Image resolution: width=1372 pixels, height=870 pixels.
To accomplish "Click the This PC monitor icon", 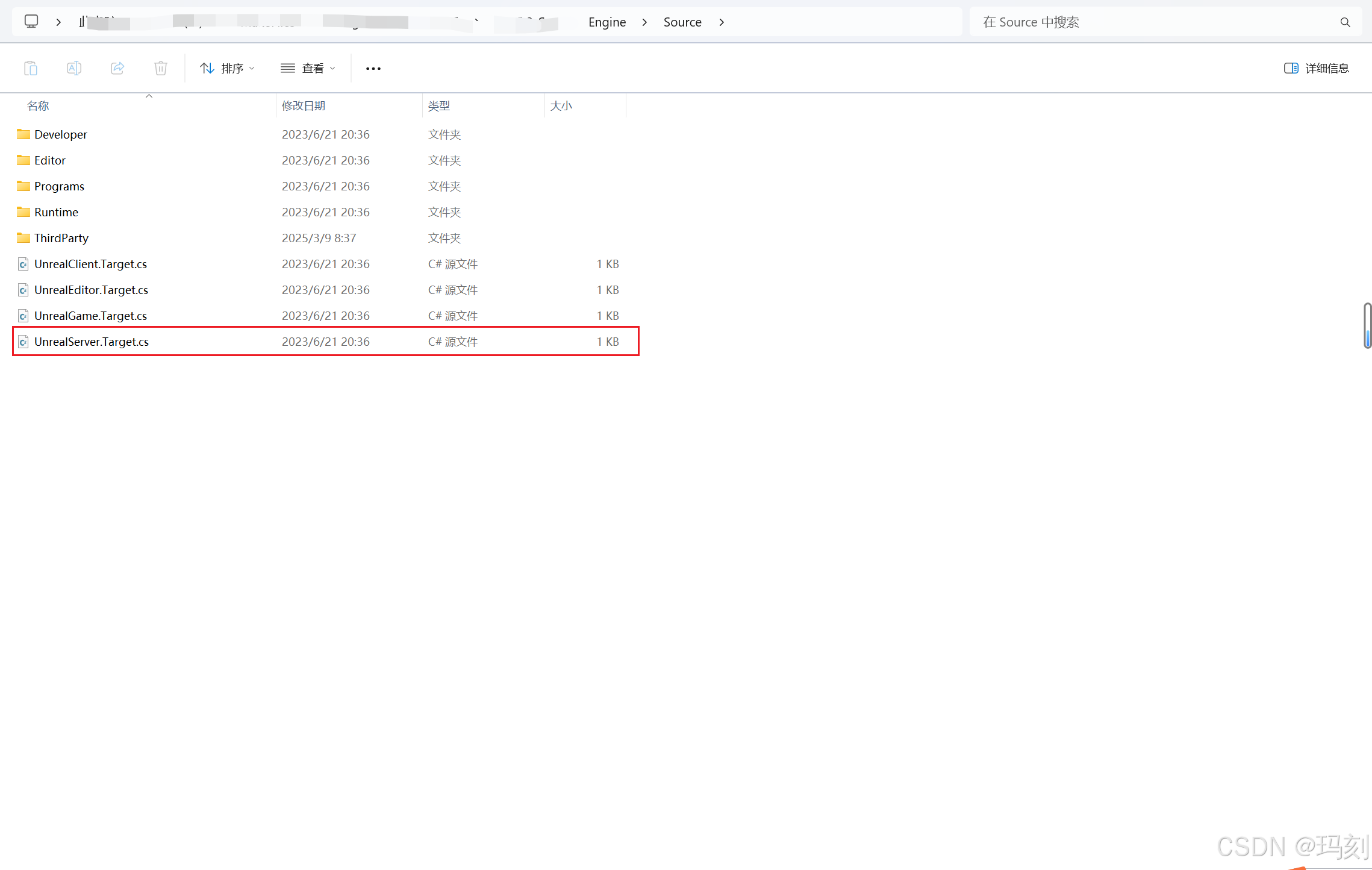I will coord(31,22).
